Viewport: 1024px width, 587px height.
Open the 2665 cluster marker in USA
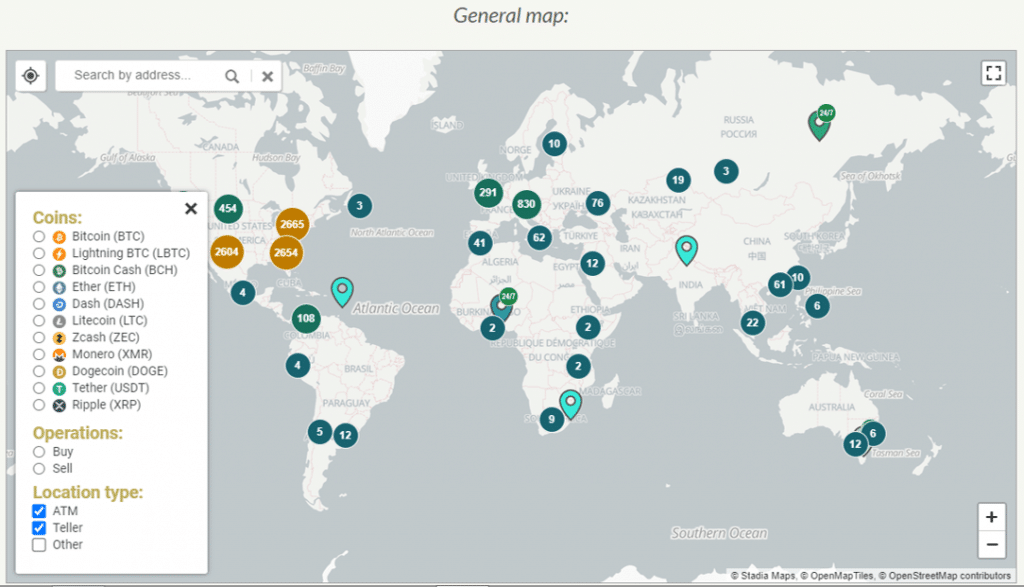coord(292,224)
